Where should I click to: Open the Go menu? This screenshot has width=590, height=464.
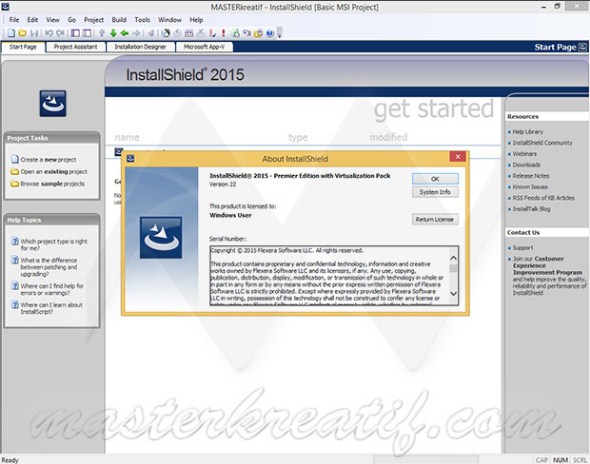click(71, 20)
